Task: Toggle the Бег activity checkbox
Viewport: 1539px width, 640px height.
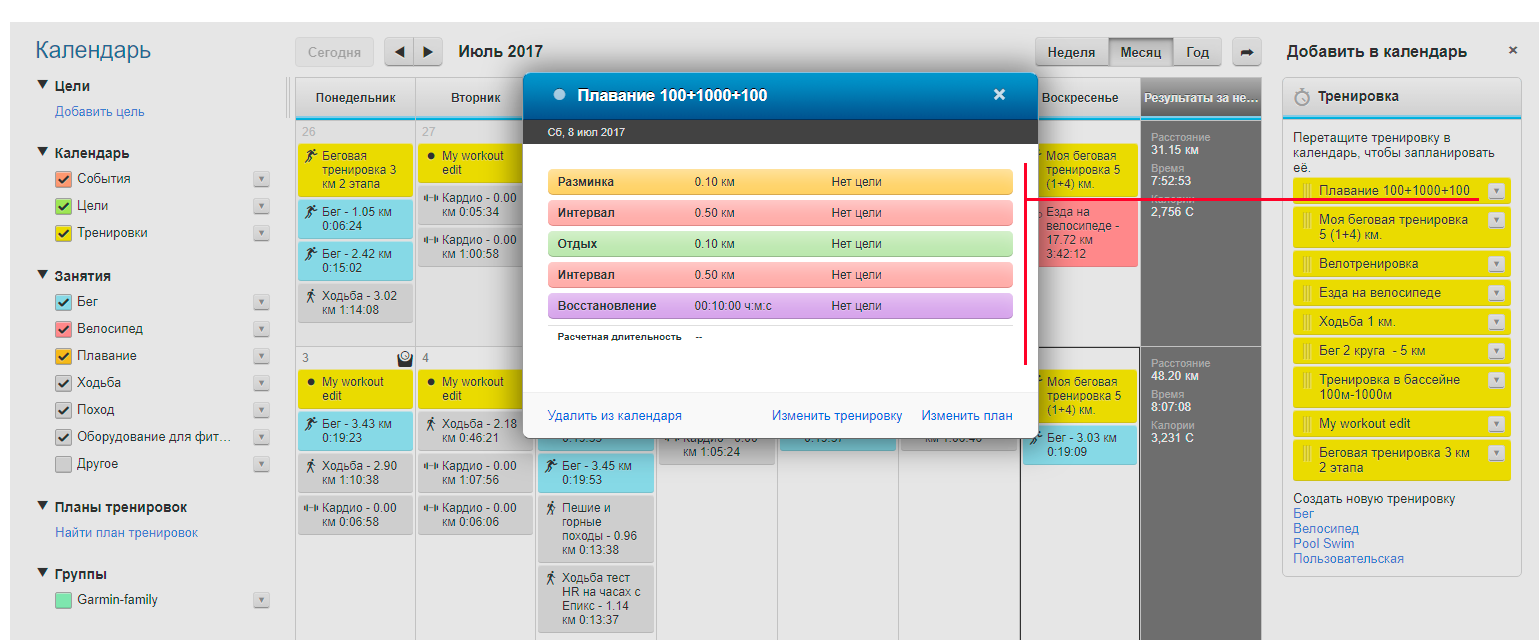Action: click(x=63, y=302)
